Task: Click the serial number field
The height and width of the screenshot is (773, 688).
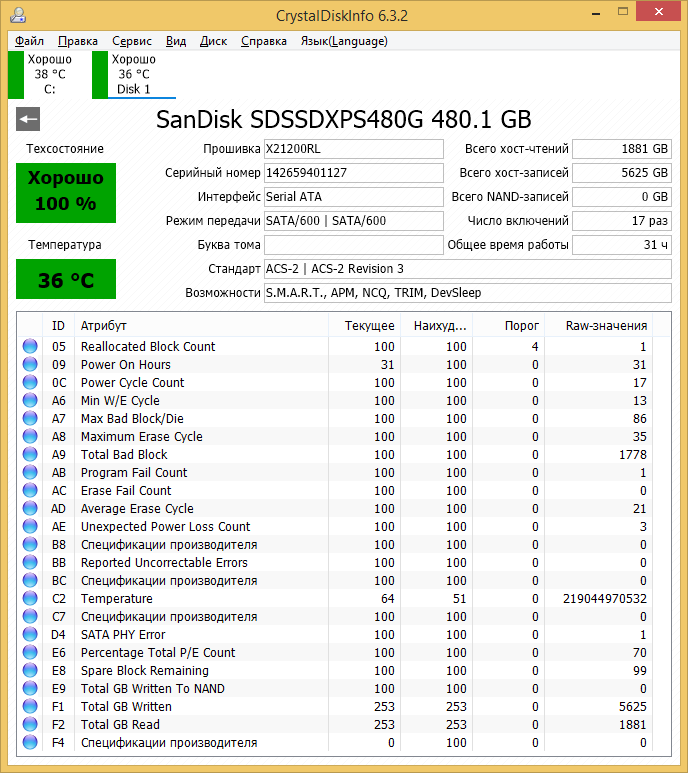Action: pos(352,173)
